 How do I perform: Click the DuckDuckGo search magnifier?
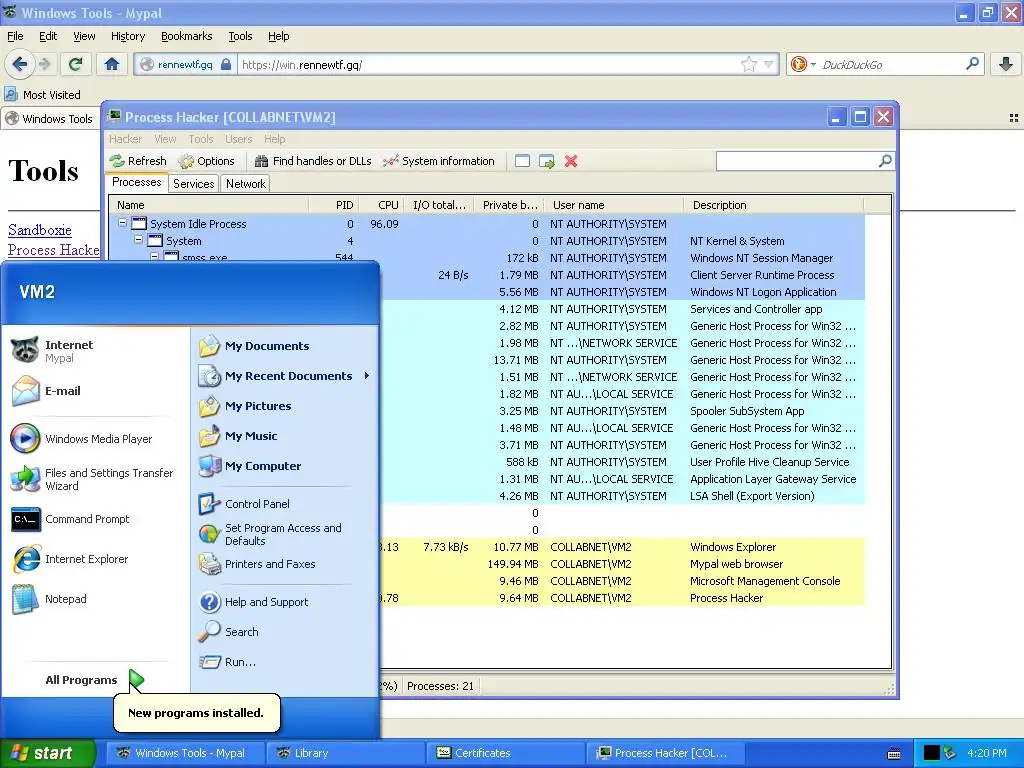(x=972, y=64)
